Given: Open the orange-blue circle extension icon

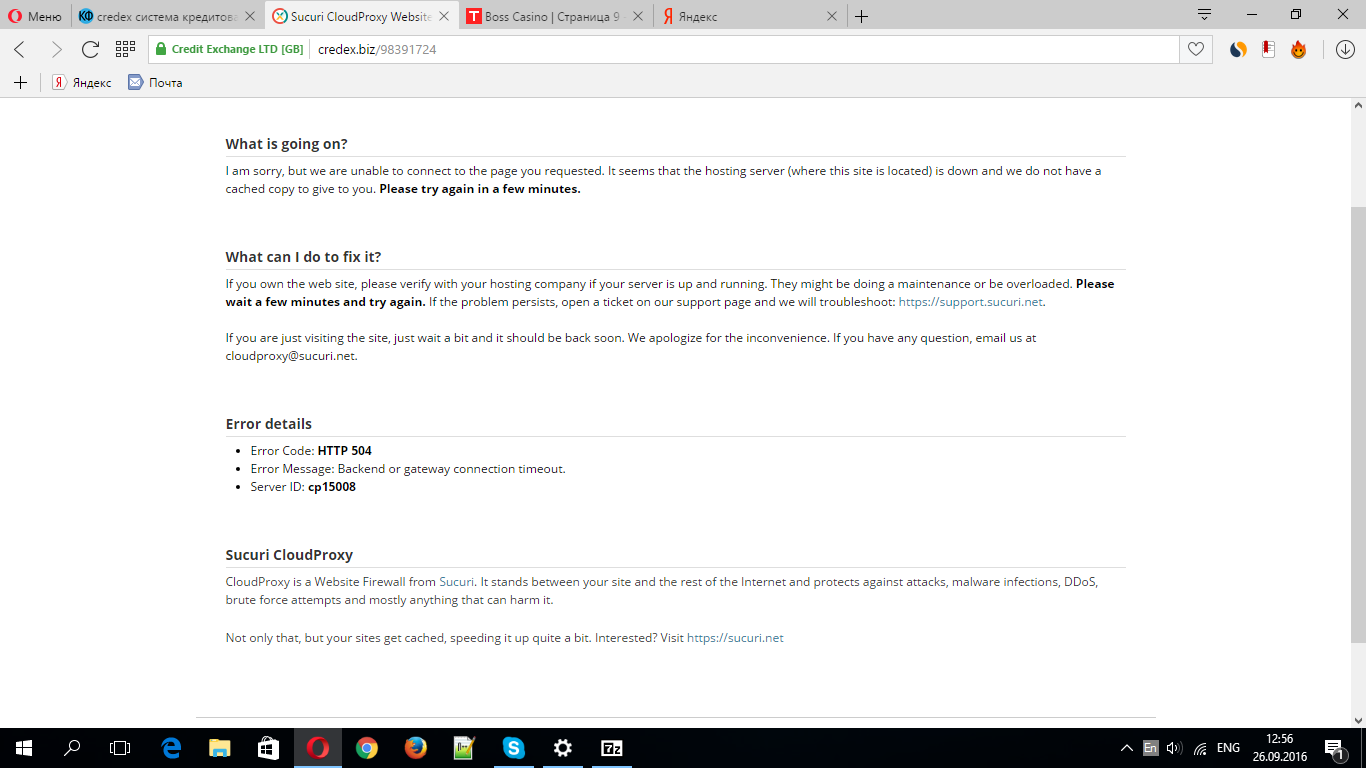Looking at the screenshot, I should coord(1238,49).
